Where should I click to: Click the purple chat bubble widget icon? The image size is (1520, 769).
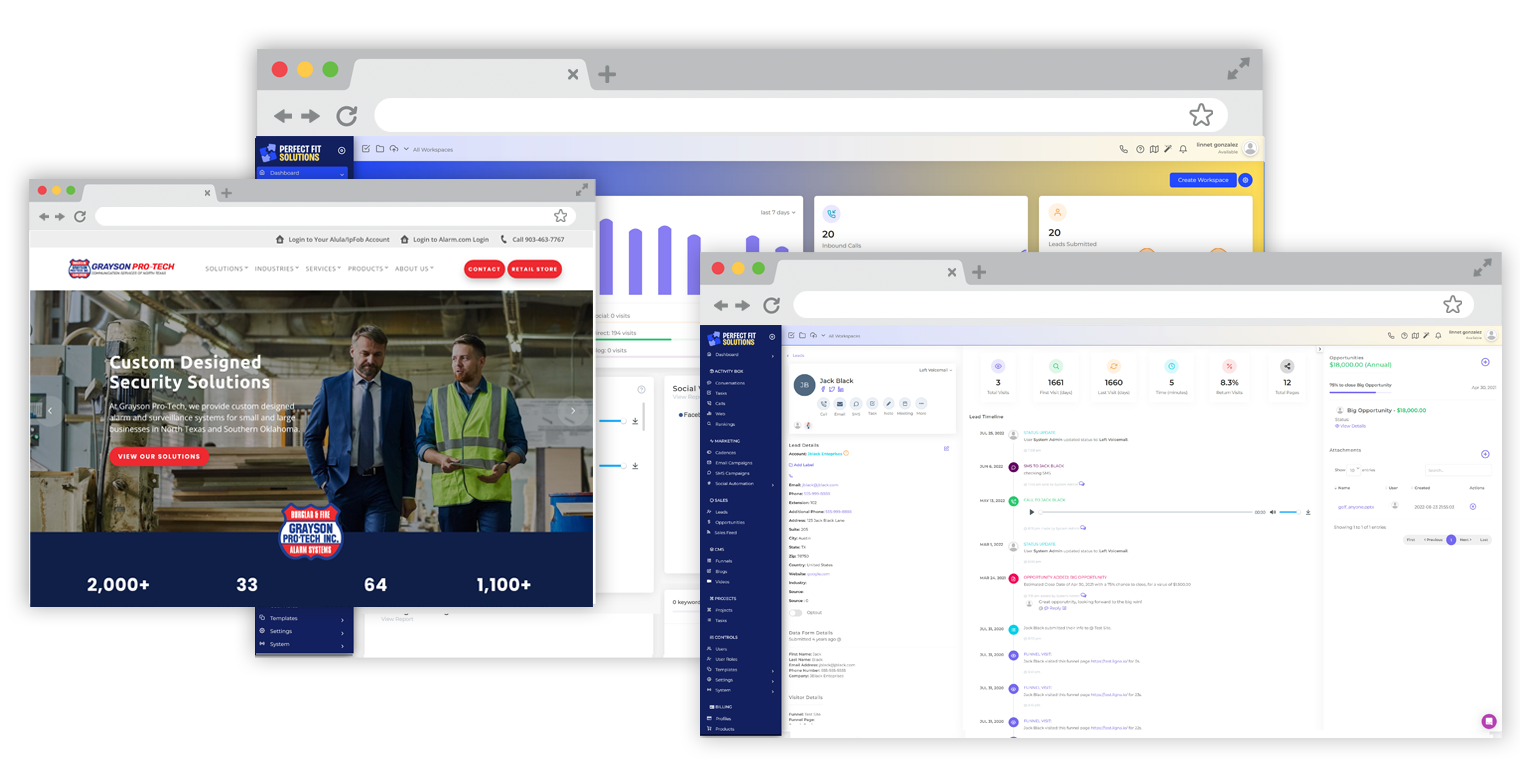[1488, 721]
